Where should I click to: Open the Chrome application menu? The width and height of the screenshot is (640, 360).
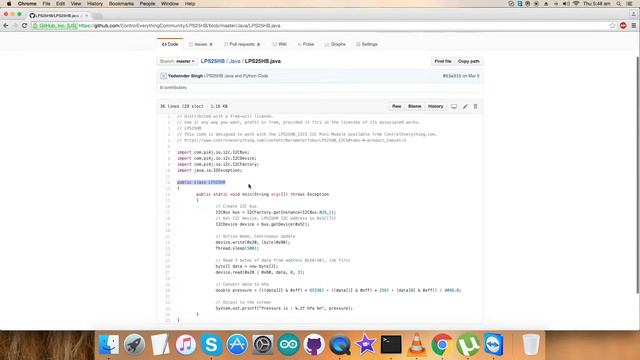(27, 4)
